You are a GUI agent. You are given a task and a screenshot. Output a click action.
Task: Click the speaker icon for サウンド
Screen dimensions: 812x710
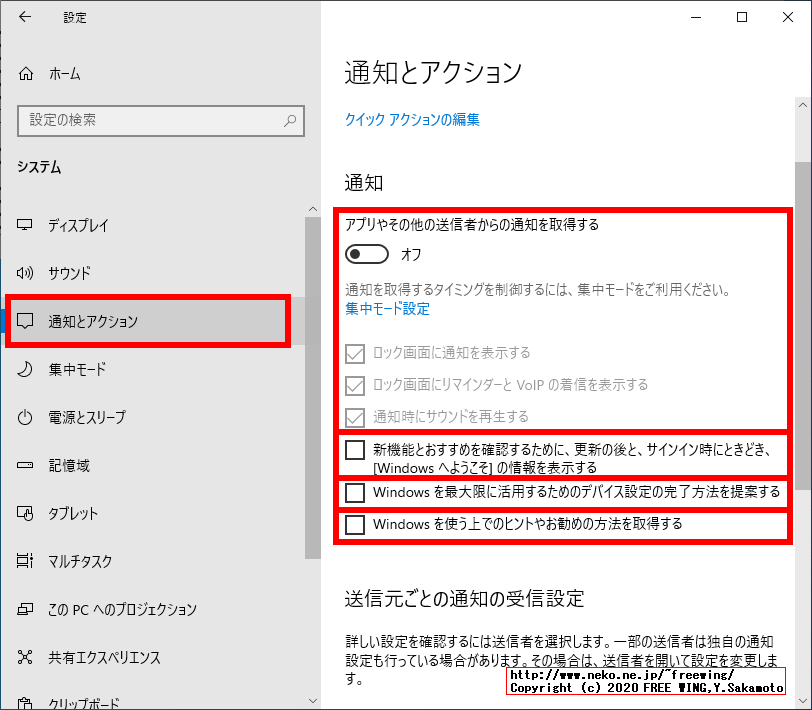25,273
